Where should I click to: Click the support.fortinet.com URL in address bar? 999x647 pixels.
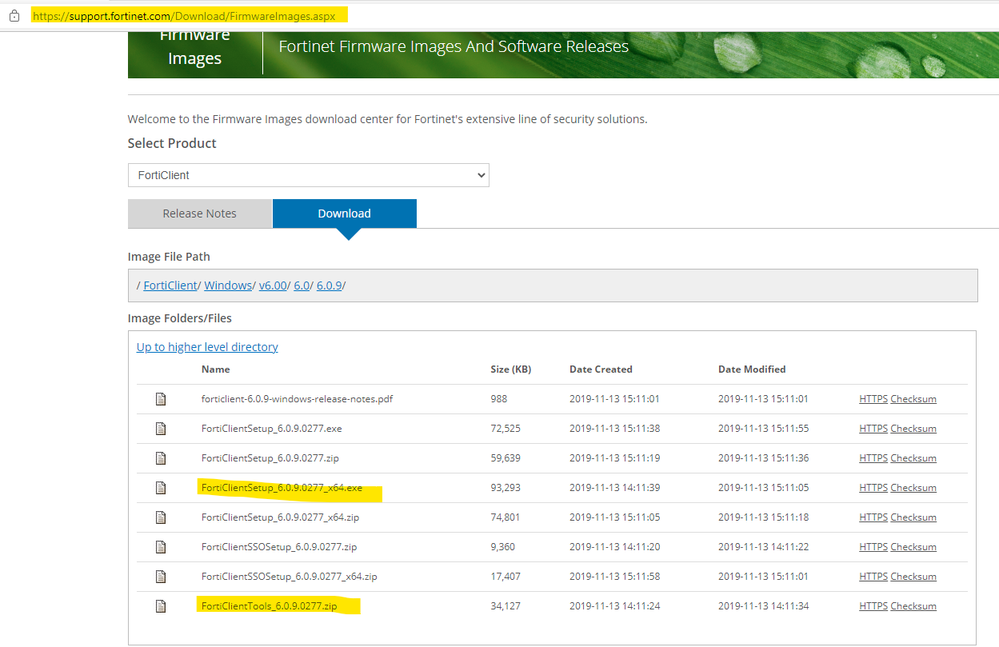coord(184,16)
